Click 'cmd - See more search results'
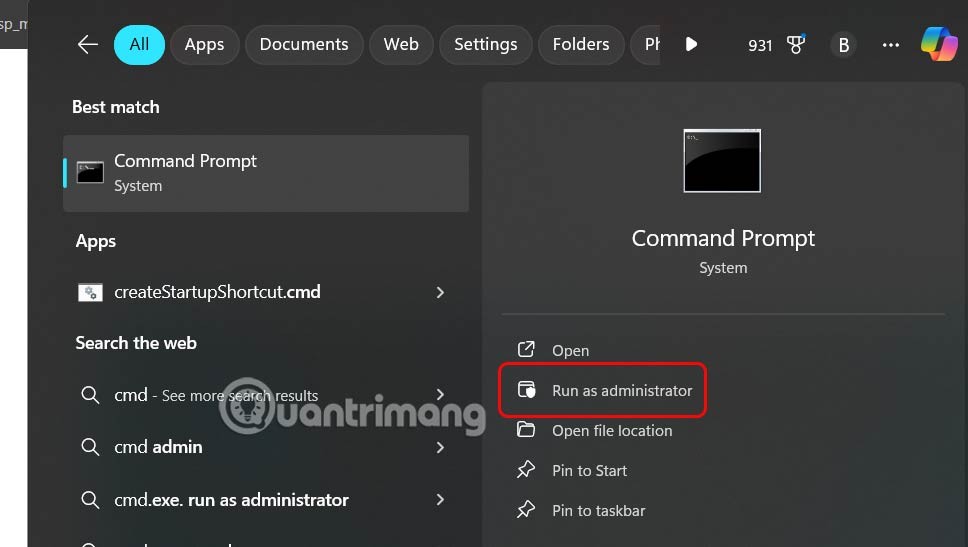968x547 pixels. [215, 395]
